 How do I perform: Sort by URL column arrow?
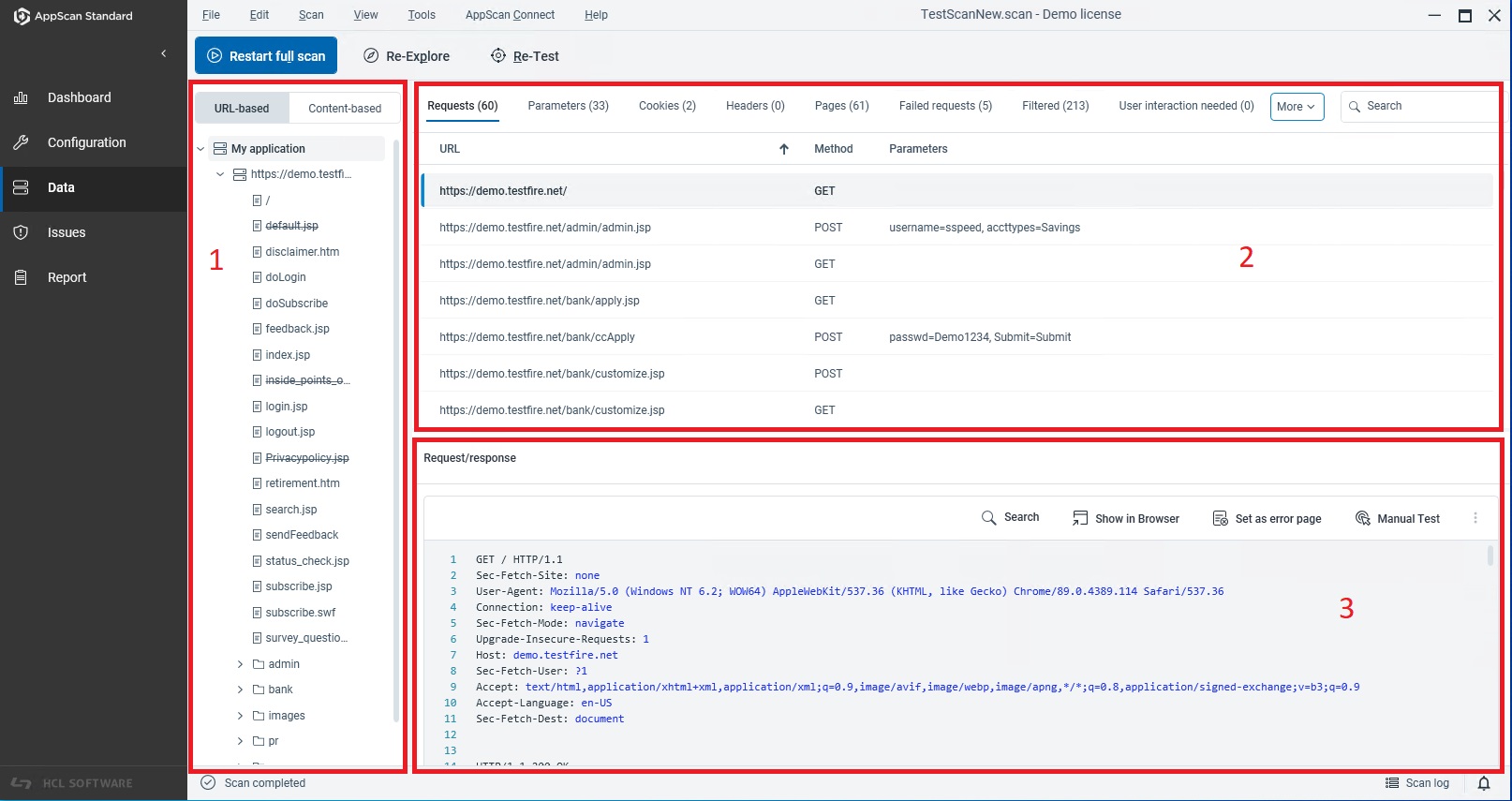[784, 149]
